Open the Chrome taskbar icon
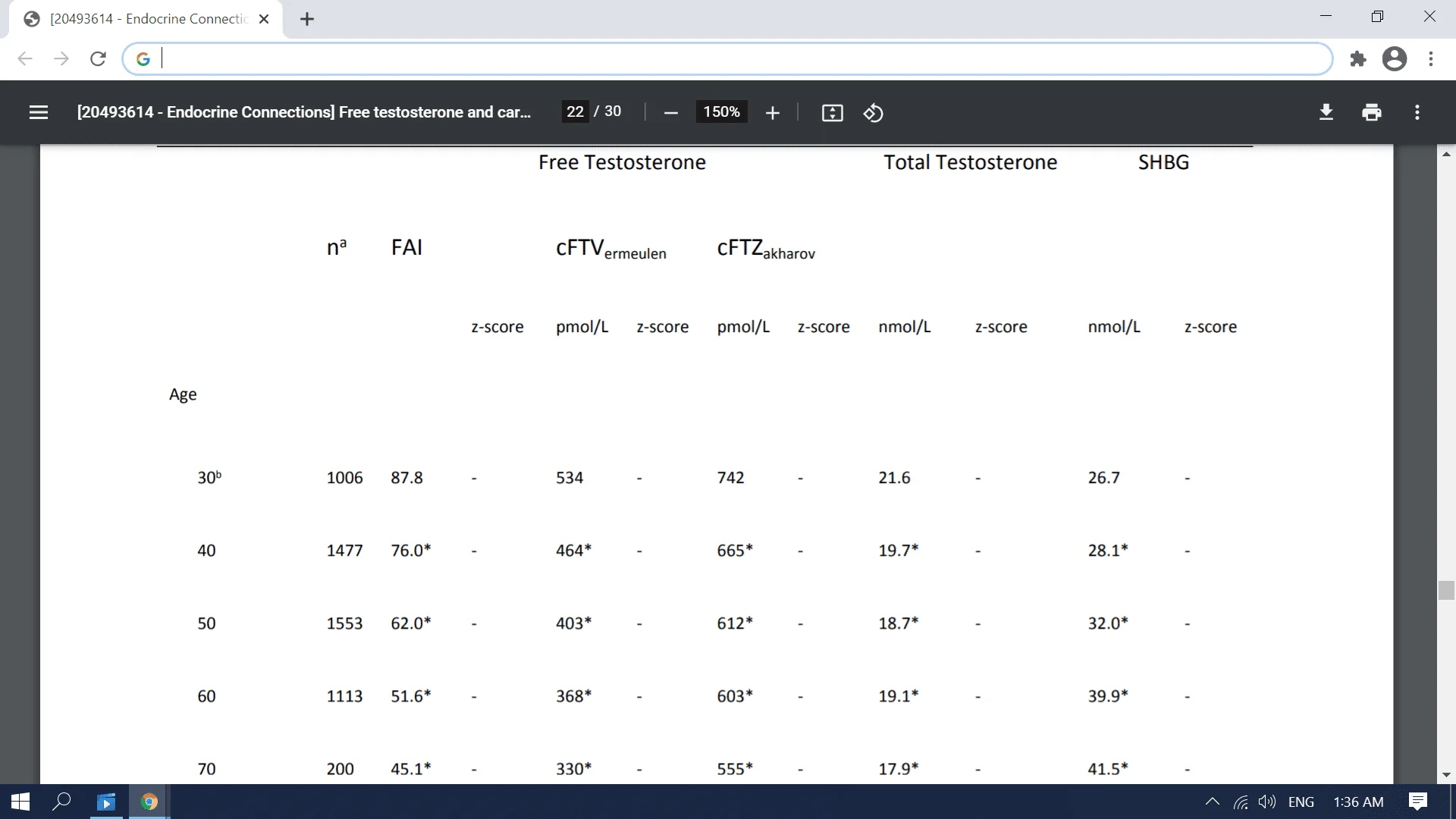1456x819 pixels. (x=149, y=802)
